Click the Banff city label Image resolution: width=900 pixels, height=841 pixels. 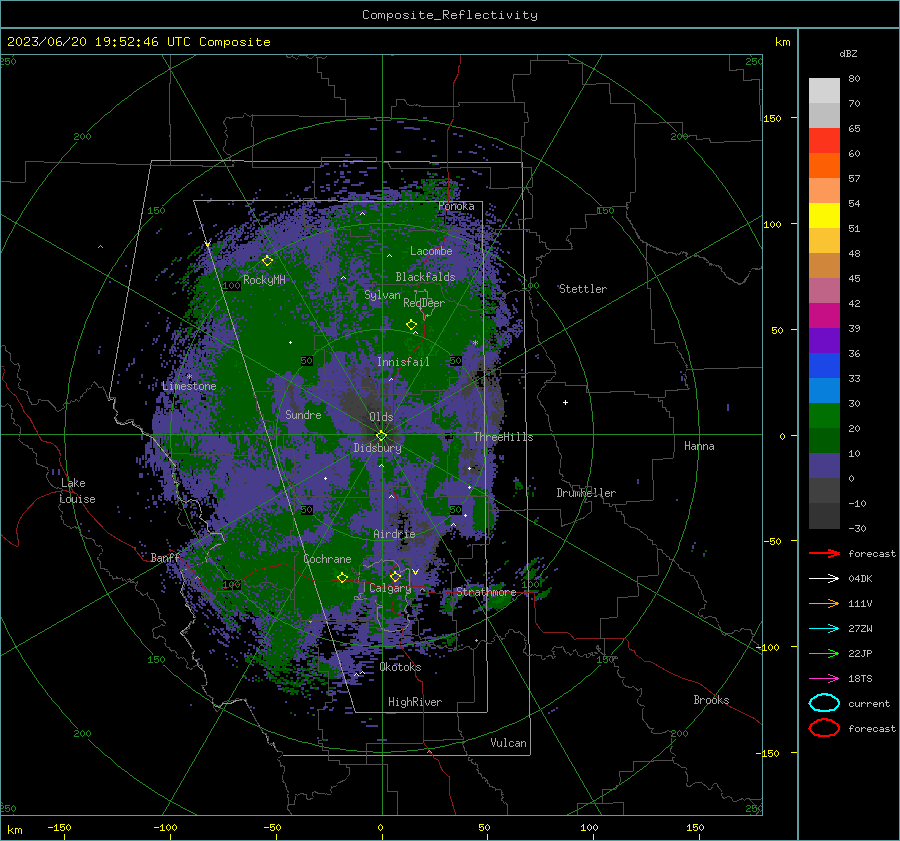(x=165, y=557)
